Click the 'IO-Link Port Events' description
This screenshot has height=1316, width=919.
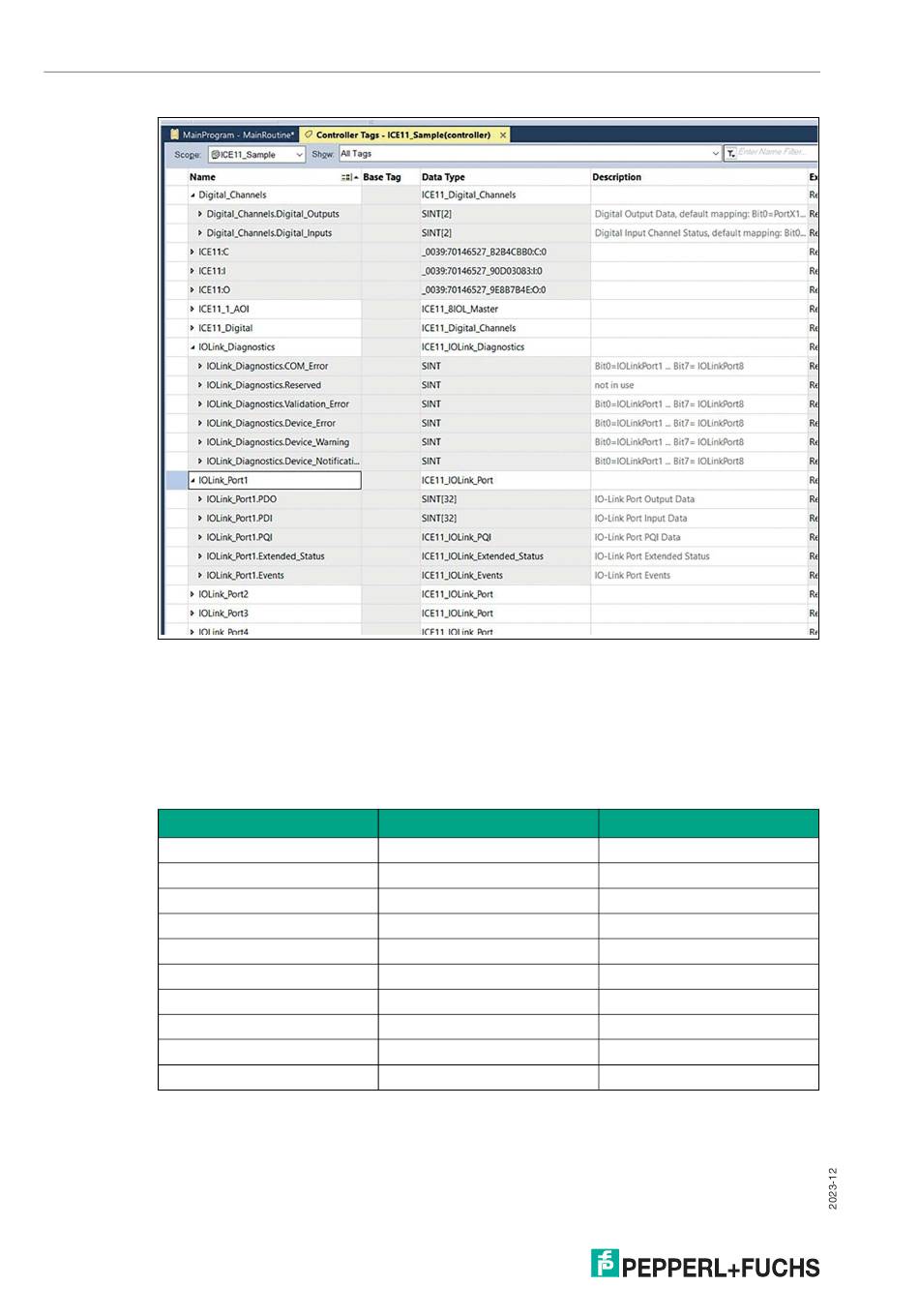699,576
